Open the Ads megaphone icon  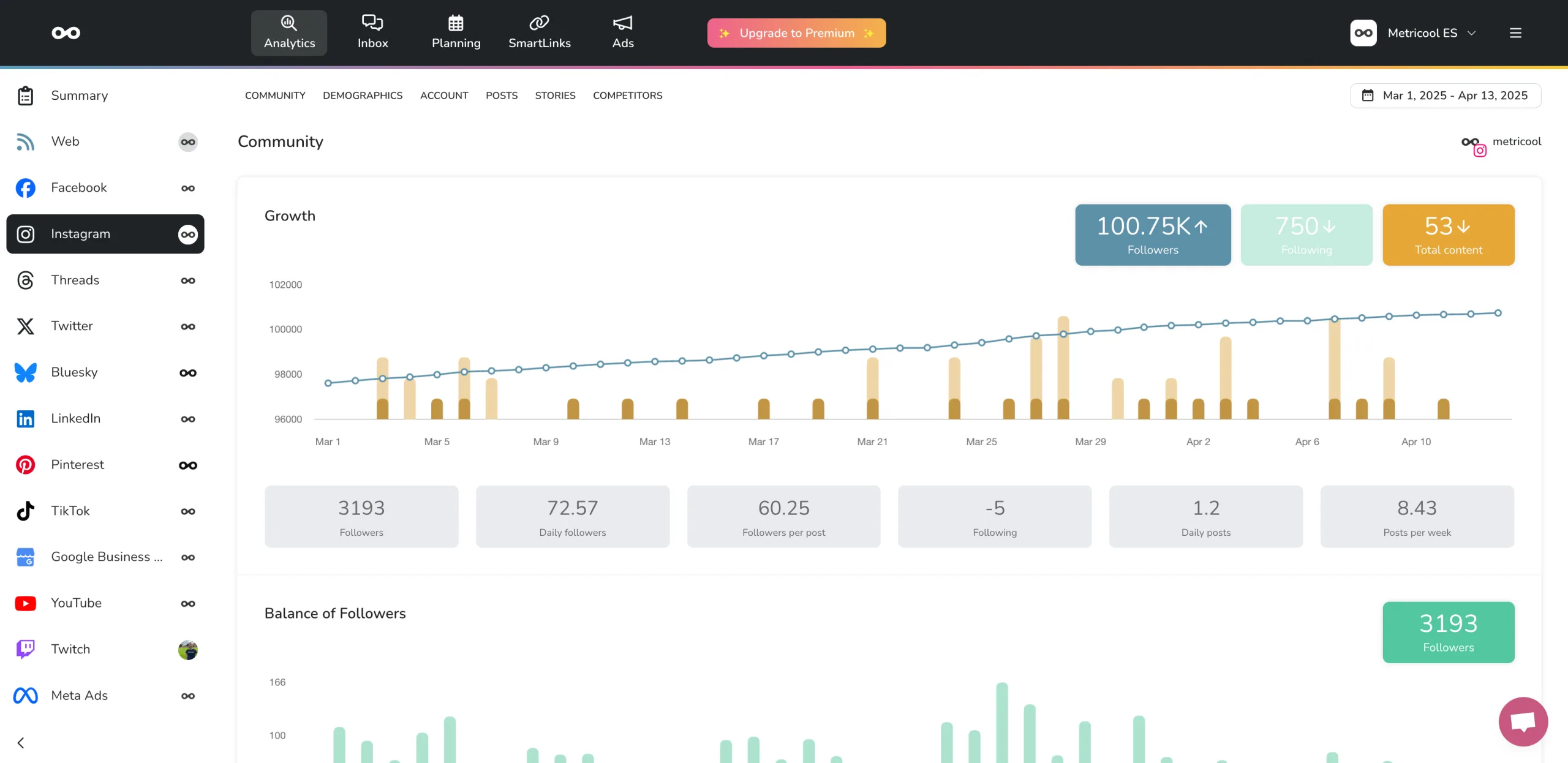coord(622,23)
